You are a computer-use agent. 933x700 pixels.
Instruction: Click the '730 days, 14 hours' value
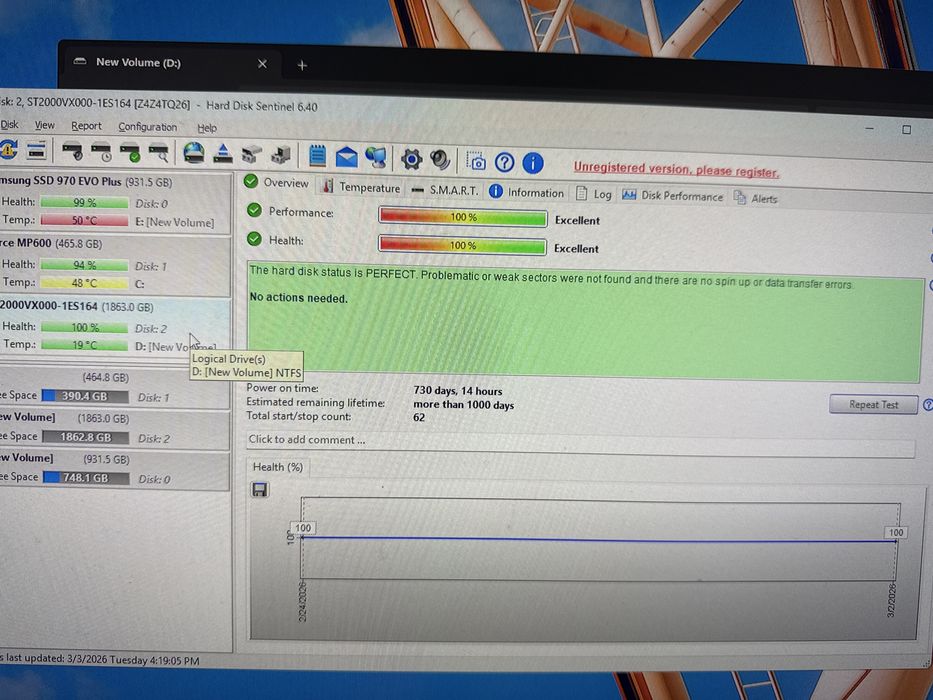click(458, 391)
